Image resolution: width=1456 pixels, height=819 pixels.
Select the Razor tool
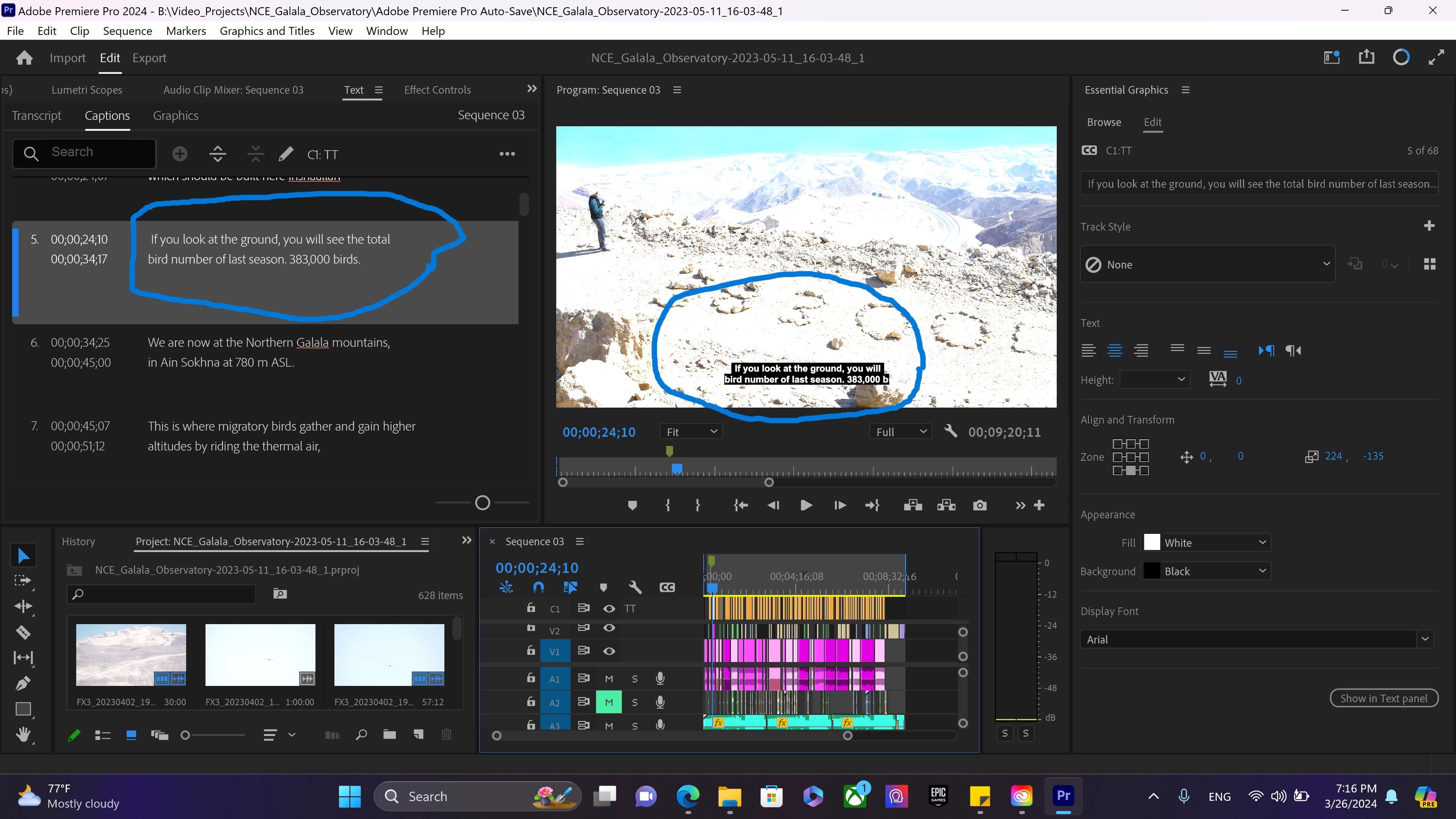[23, 632]
